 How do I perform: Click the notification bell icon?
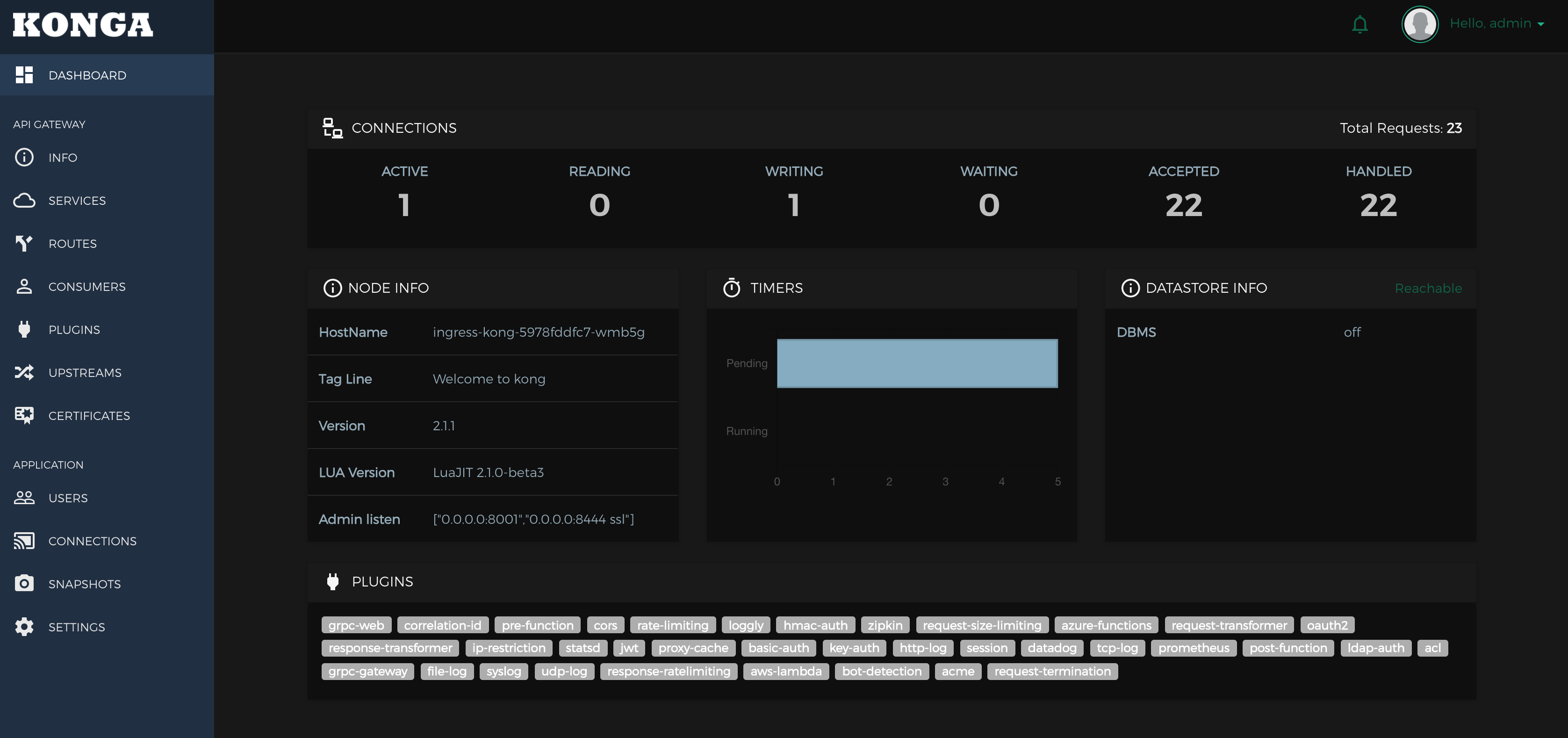[1359, 24]
